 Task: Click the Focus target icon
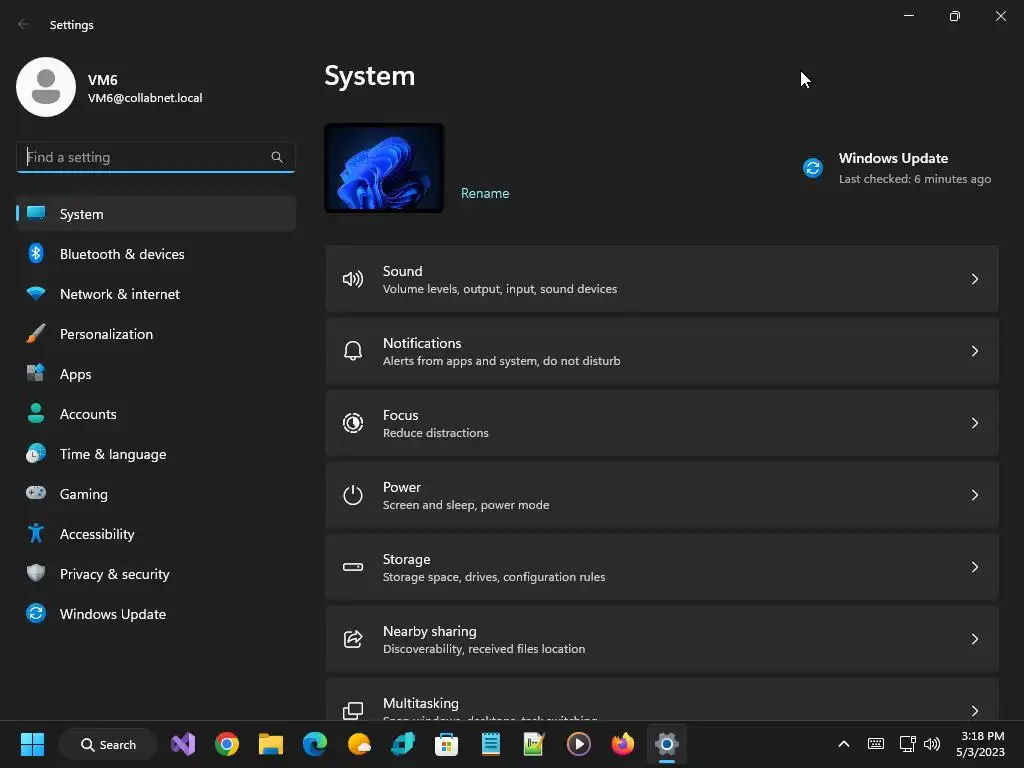coord(353,423)
